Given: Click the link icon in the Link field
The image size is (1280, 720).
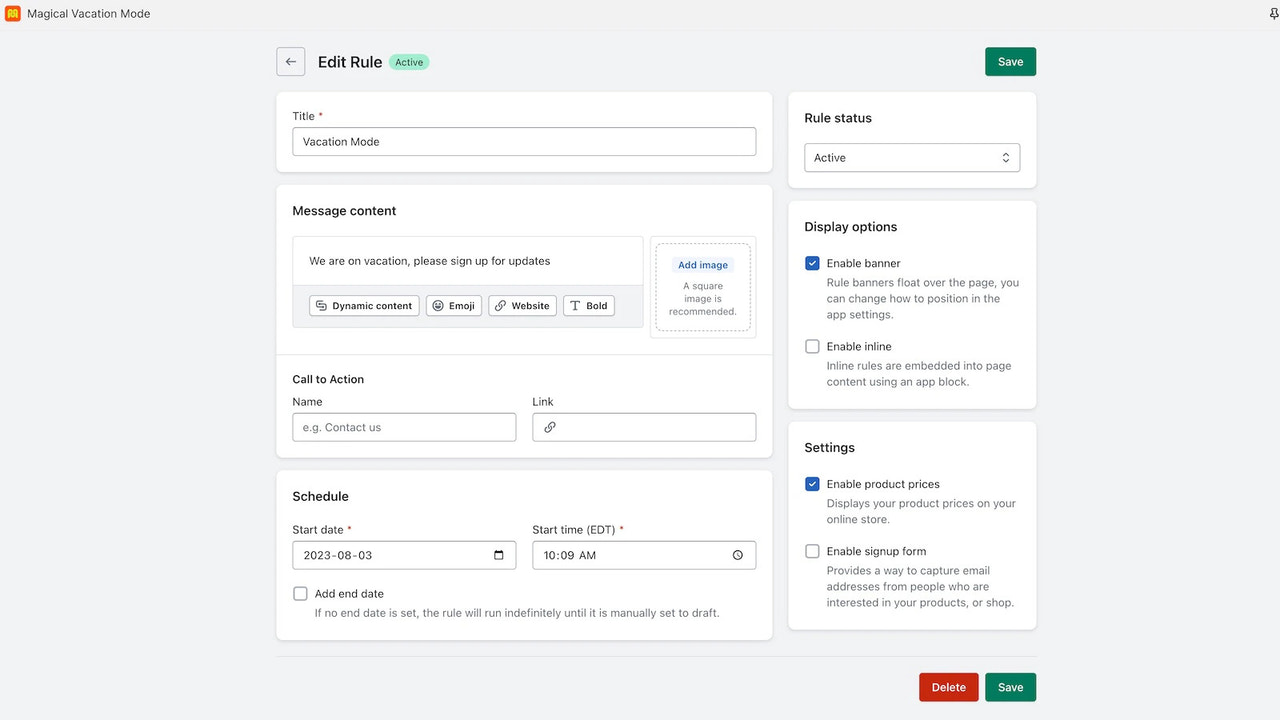Looking at the screenshot, I should click(549, 427).
